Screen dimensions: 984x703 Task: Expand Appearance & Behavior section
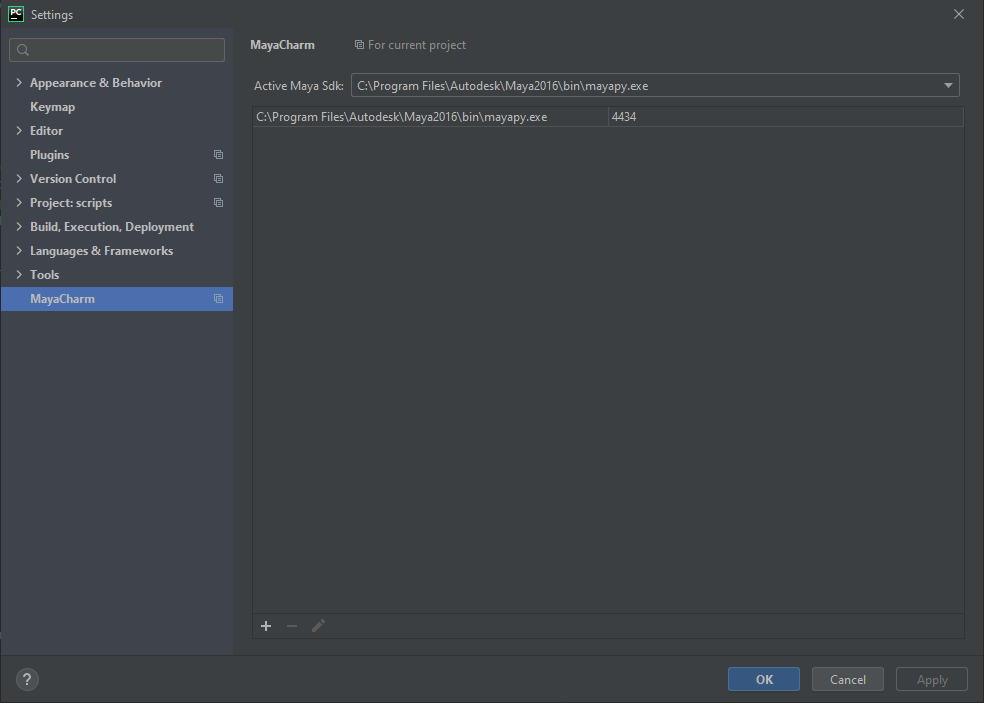click(19, 83)
